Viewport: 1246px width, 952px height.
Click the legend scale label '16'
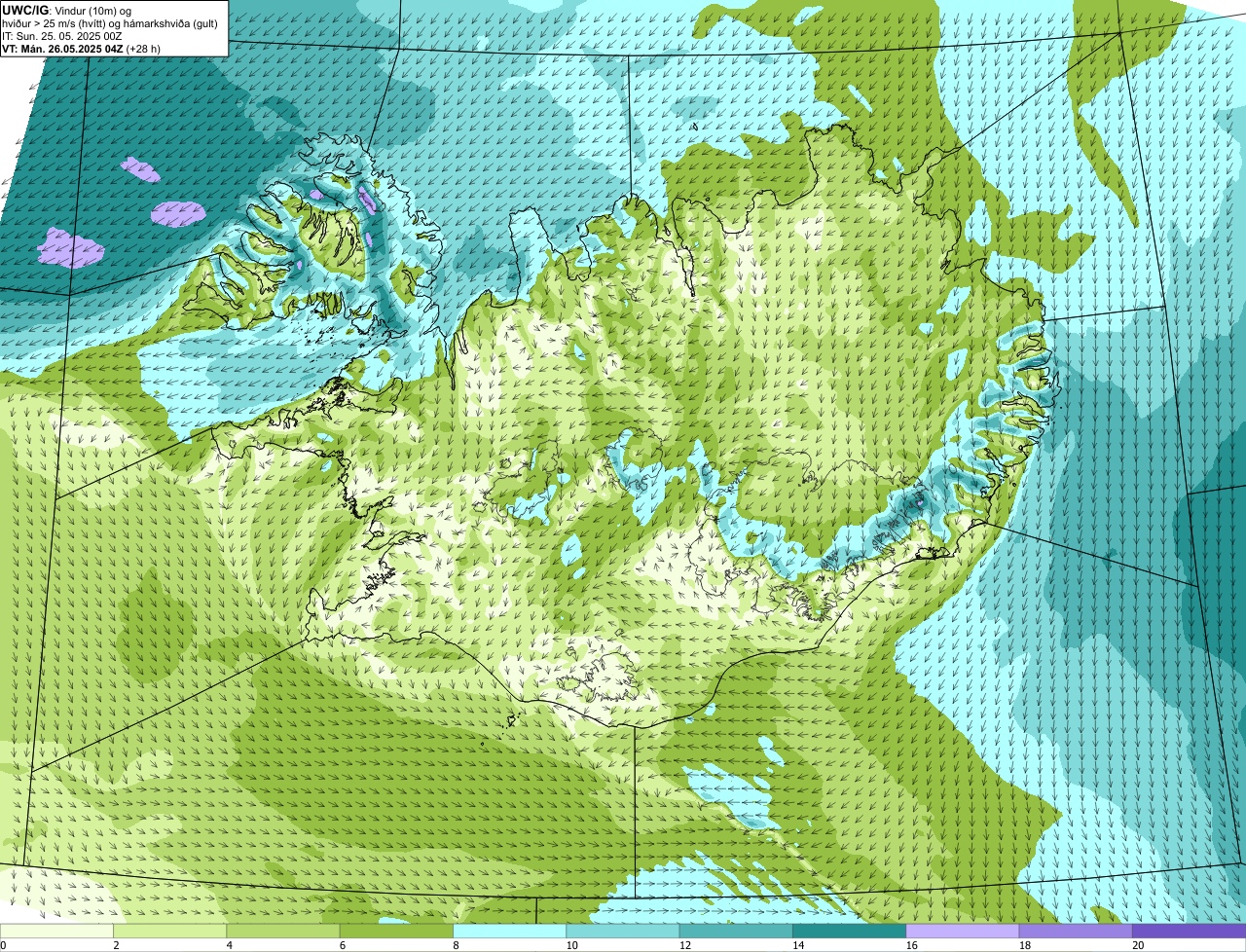click(910, 945)
